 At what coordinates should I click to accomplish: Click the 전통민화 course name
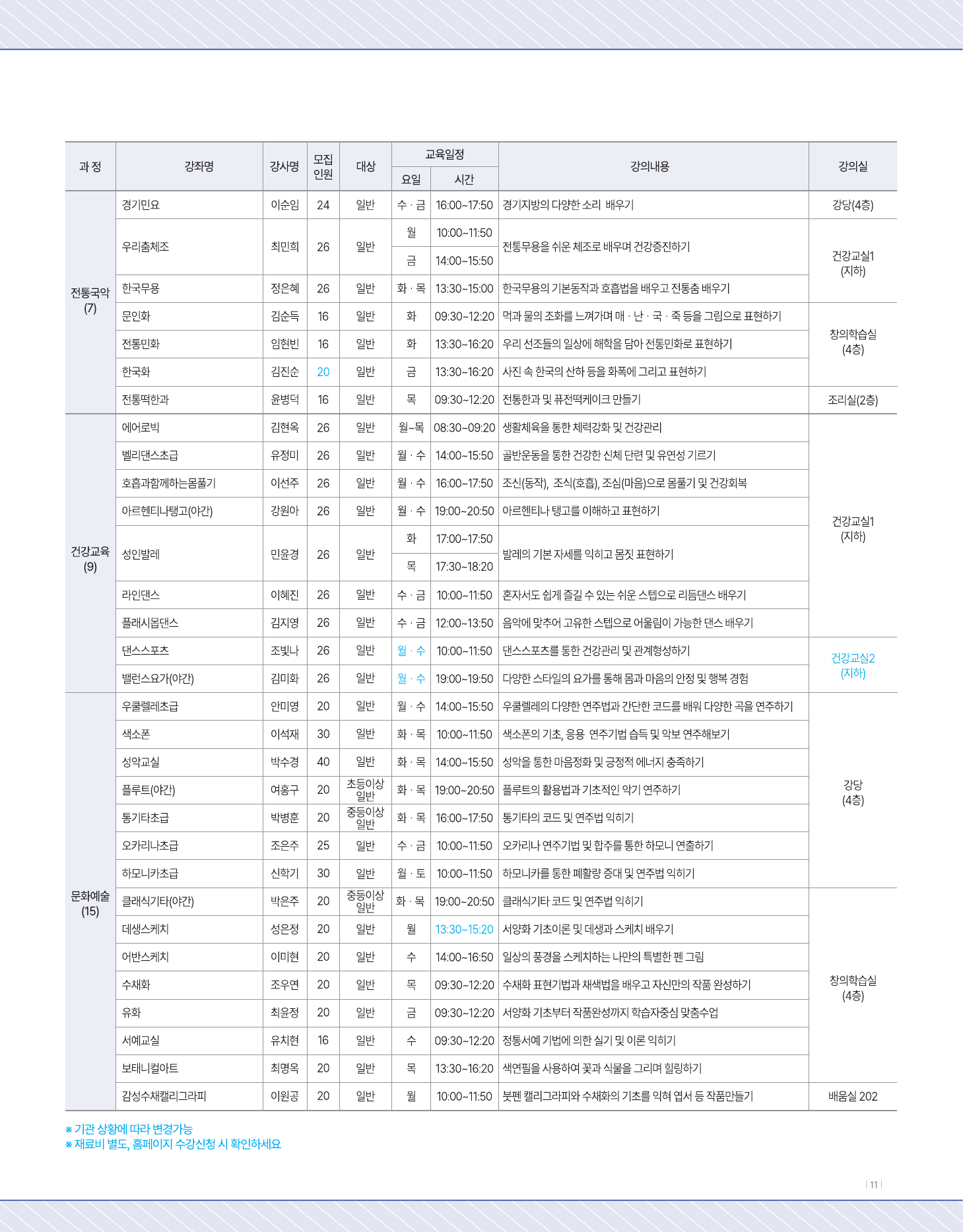coord(141,344)
